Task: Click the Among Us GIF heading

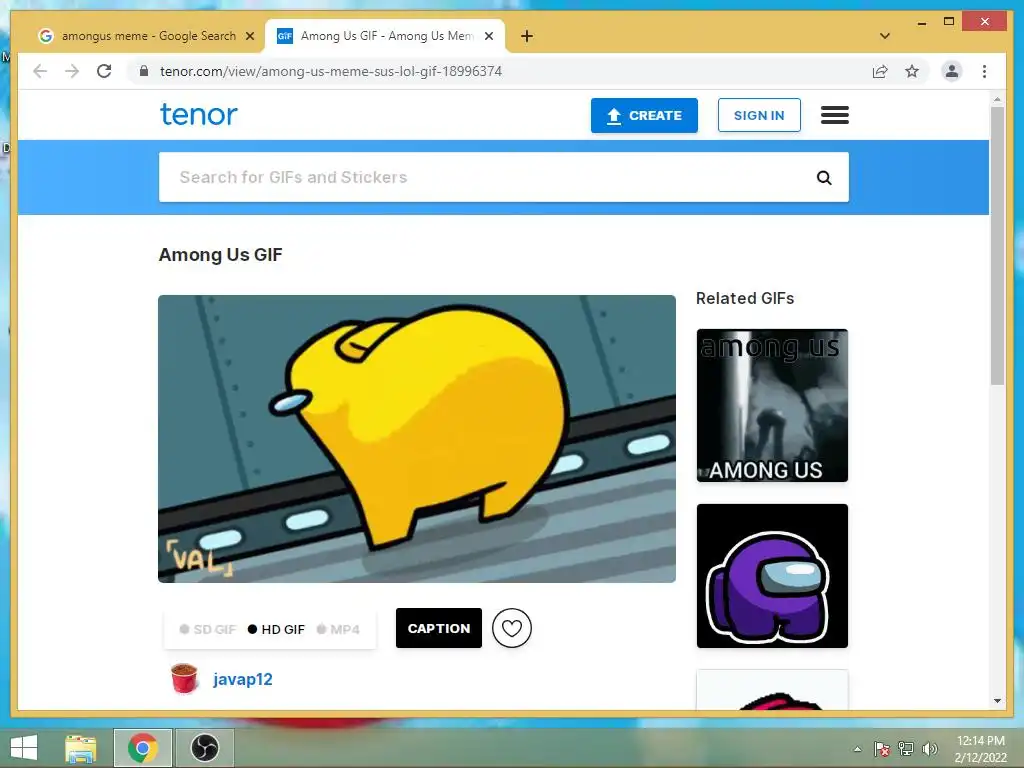Action: [x=220, y=255]
